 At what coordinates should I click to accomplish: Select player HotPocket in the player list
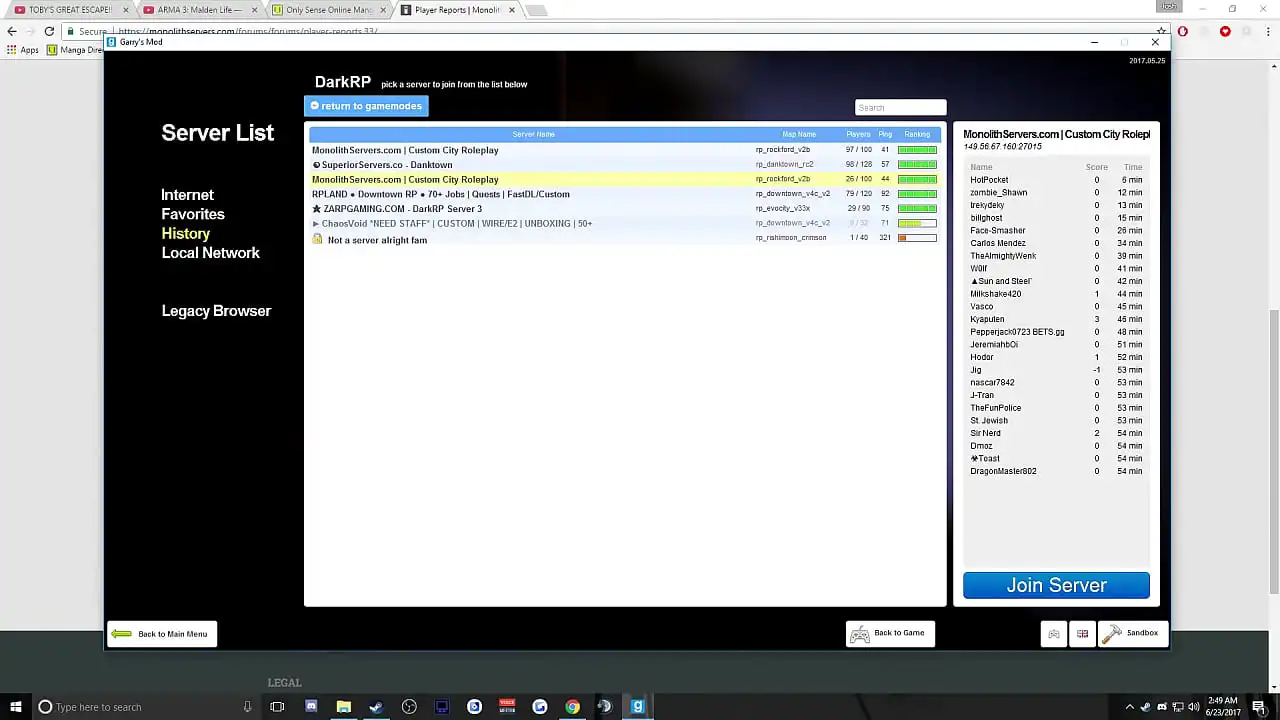pos(1056,180)
